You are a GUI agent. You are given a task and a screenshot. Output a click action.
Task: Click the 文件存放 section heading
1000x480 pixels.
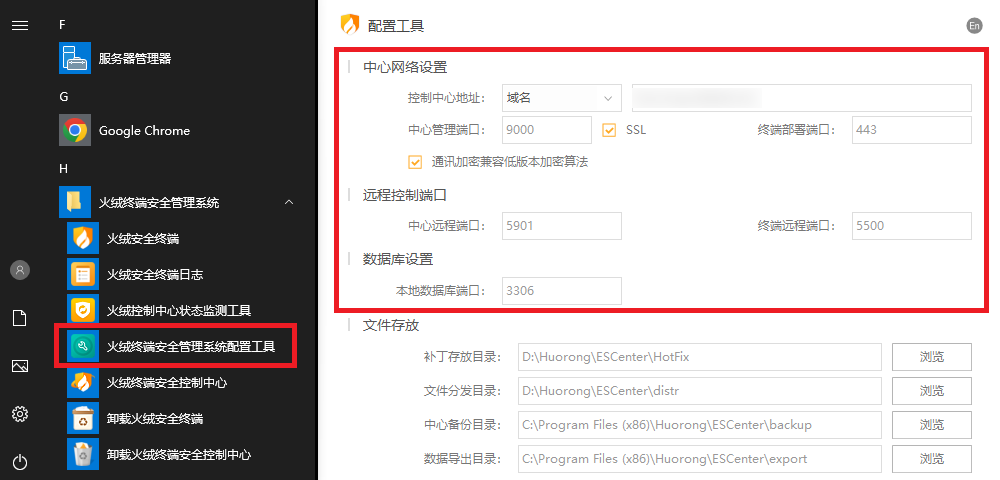point(391,325)
